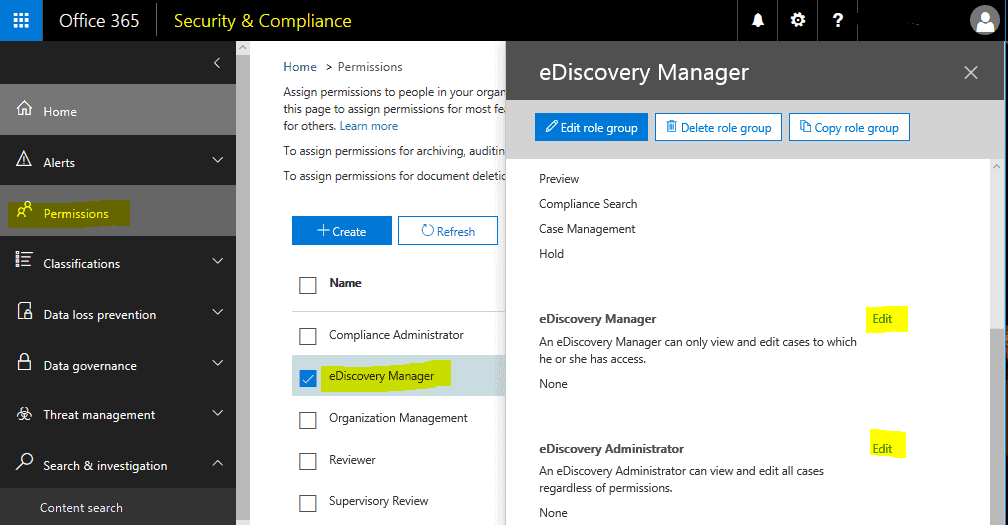The width and height of the screenshot is (1008, 525).
Task: Click the Compliance Search role text
Action: pos(588,204)
